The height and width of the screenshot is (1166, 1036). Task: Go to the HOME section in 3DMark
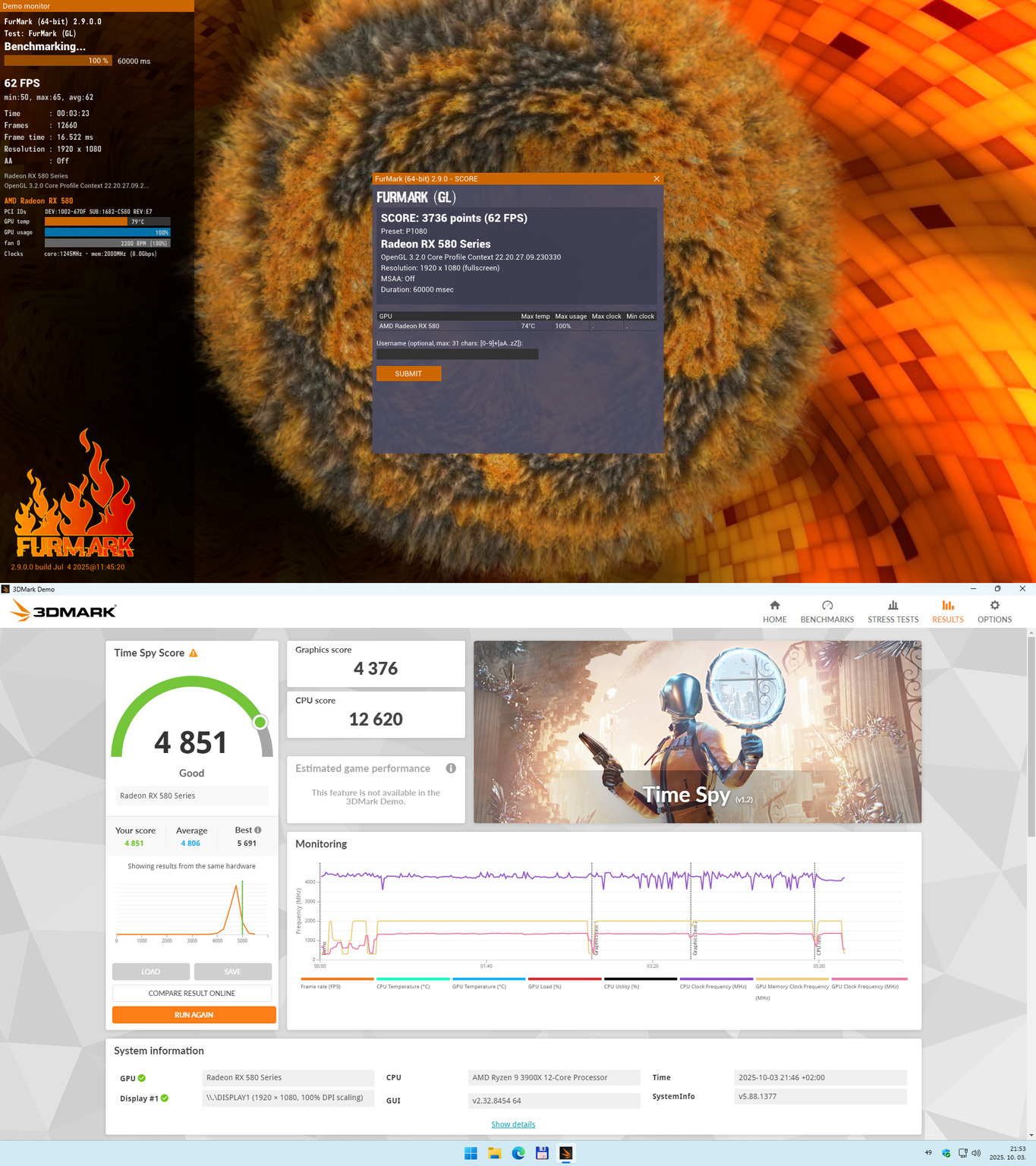pos(774,611)
